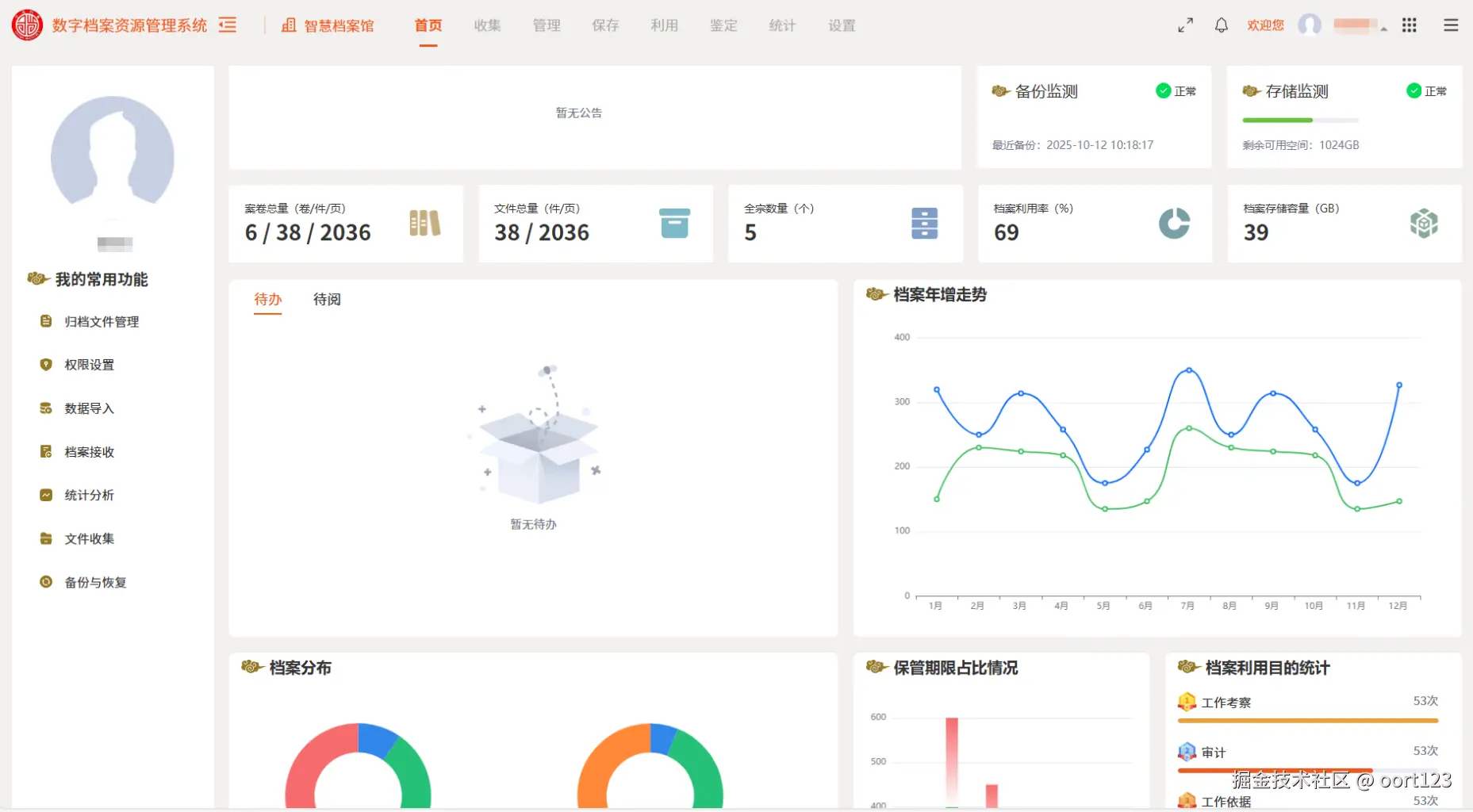
Task: Click the 工作考察 orange progress bar
Action: [x=1308, y=721]
